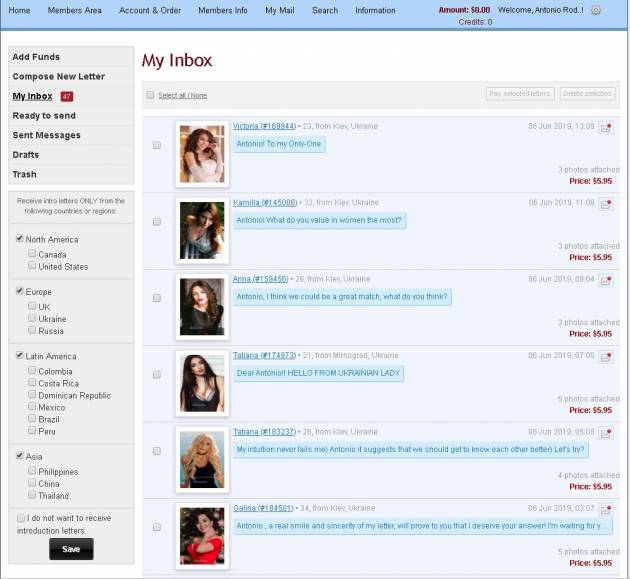Click envelope icon on Anna's letter
Image resolution: width=630 pixels, height=579 pixels.
606,281
